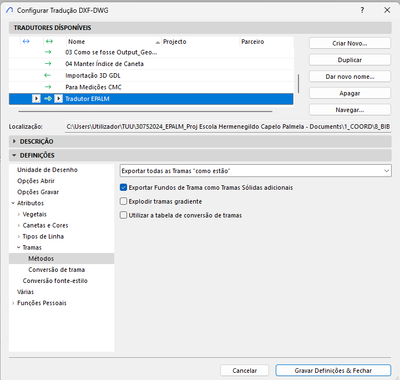Enable Utilizar a tabela de conversão de tramas
The width and height of the screenshot is (400, 380).
point(123,215)
